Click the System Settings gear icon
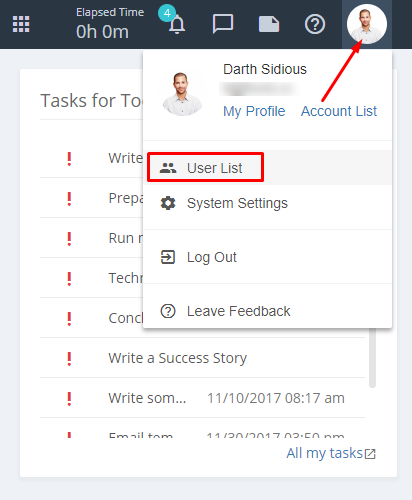This screenshot has height=500, width=412. (x=168, y=203)
